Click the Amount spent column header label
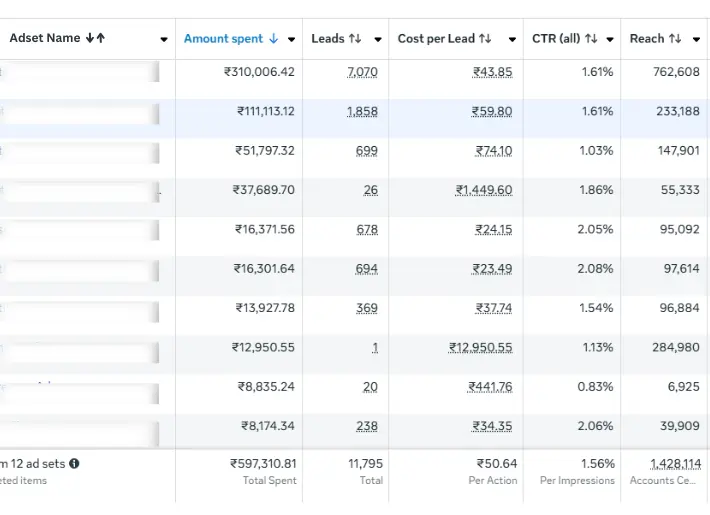 click(223, 39)
